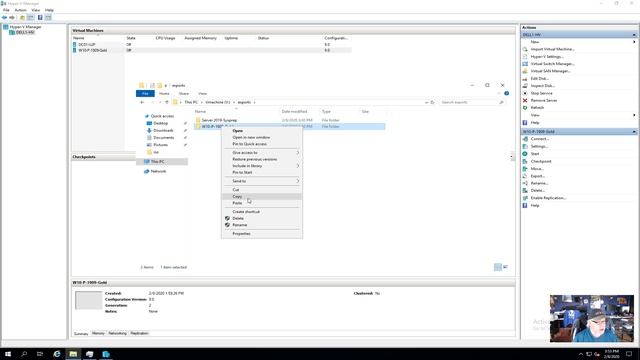Click the Inspect Disk icon in Actions
This screenshot has height=360, width=640.
pos(525,86)
